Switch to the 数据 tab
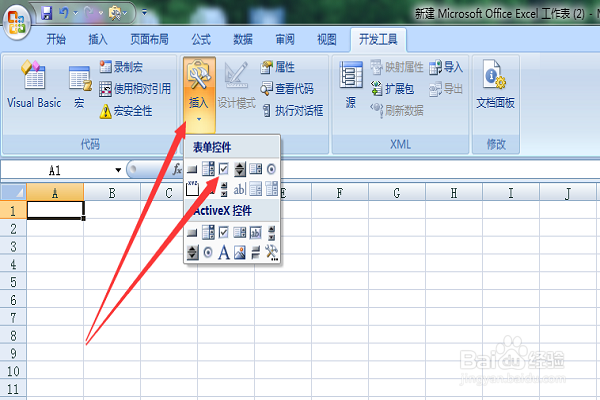 pyautogui.click(x=243, y=39)
